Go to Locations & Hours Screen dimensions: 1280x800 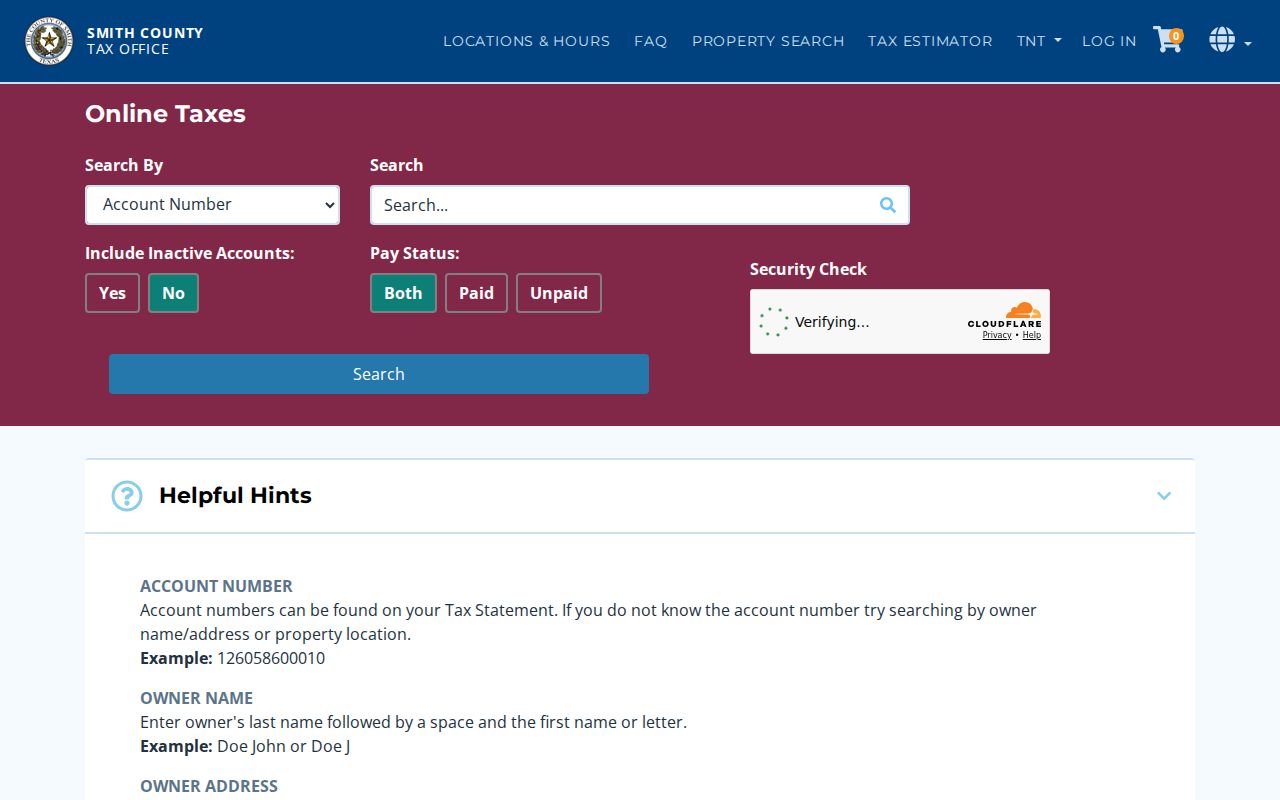527,41
